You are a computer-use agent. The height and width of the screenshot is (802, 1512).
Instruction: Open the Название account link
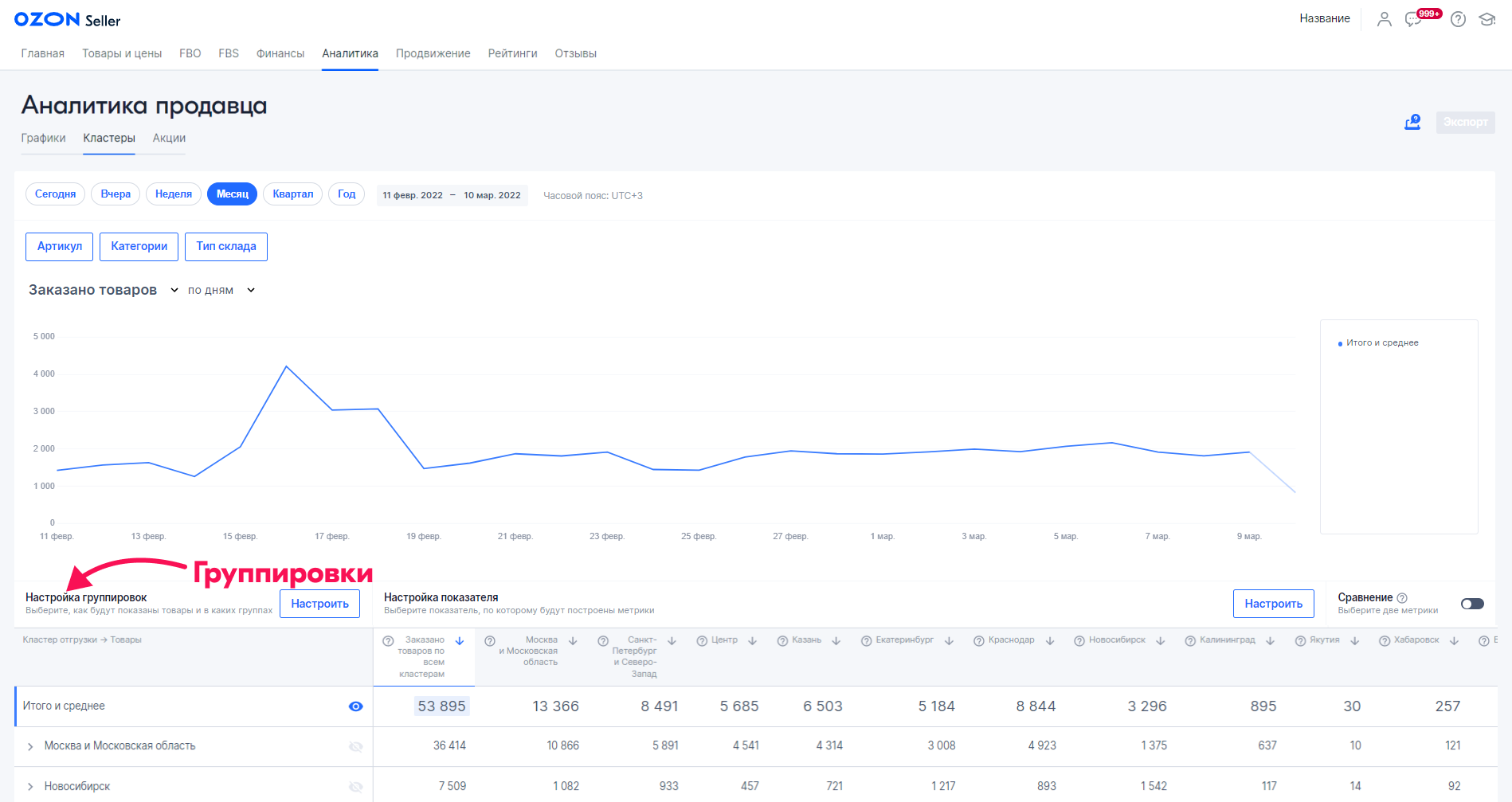pyautogui.click(x=1325, y=18)
